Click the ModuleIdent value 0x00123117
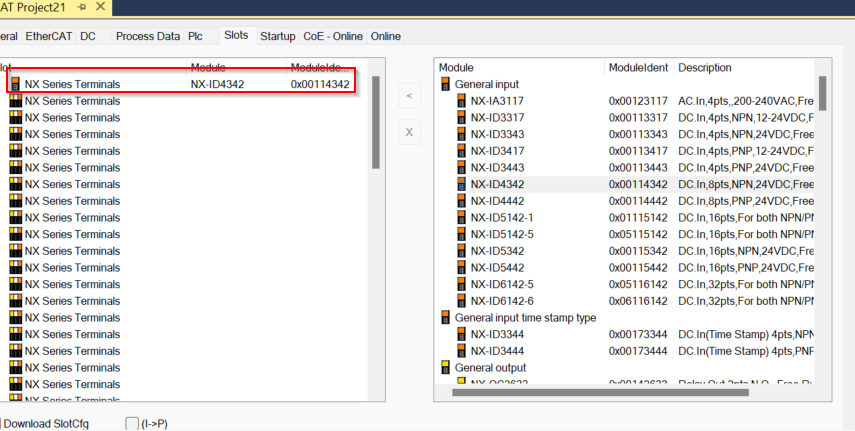Screen dimensions: 855x431 click(638, 101)
